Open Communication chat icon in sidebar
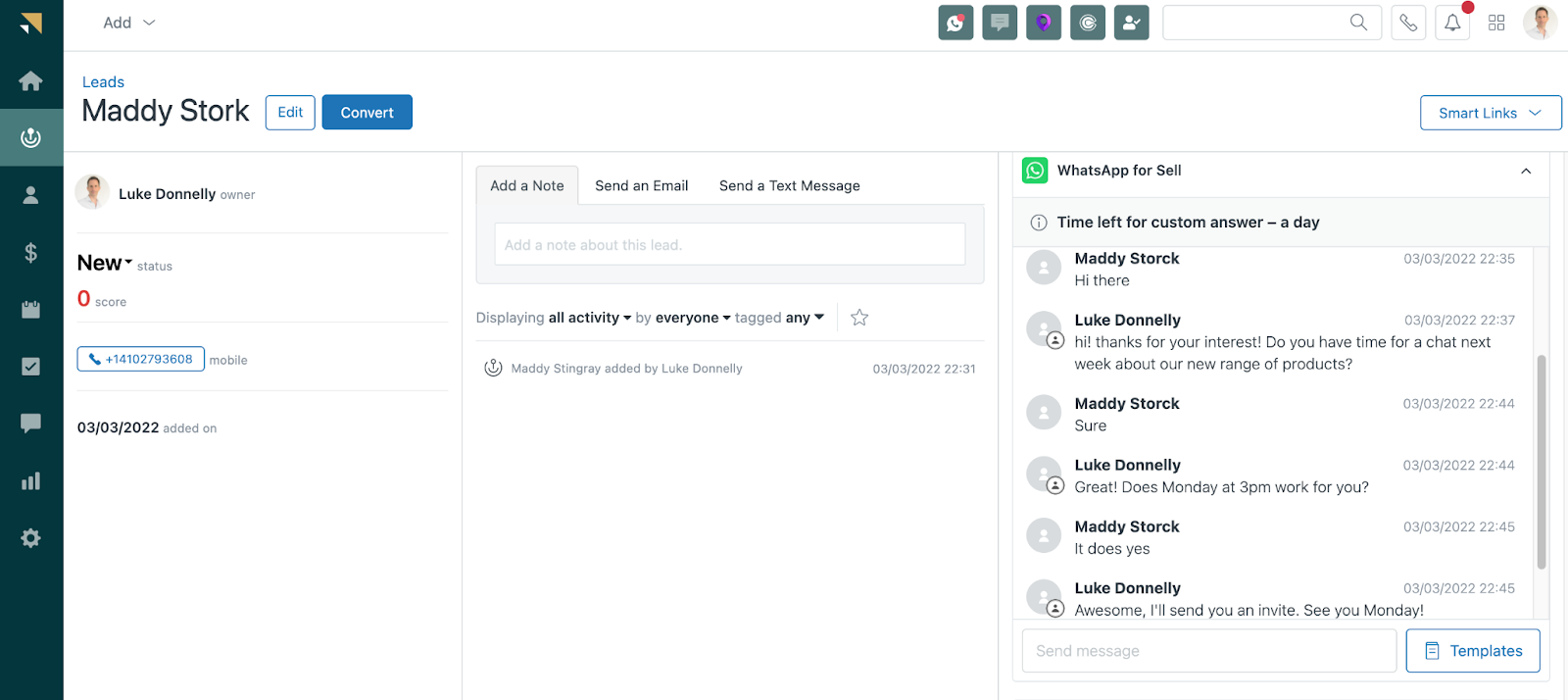Image resolution: width=1568 pixels, height=700 pixels. (x=31, y=423)
